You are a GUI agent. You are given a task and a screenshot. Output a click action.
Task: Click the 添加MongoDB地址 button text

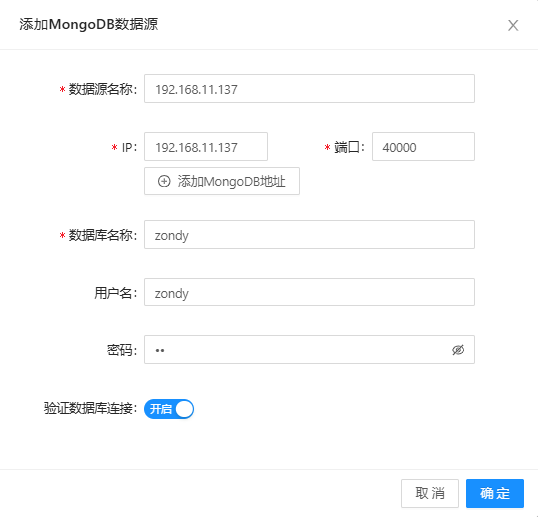coord(231,181)
